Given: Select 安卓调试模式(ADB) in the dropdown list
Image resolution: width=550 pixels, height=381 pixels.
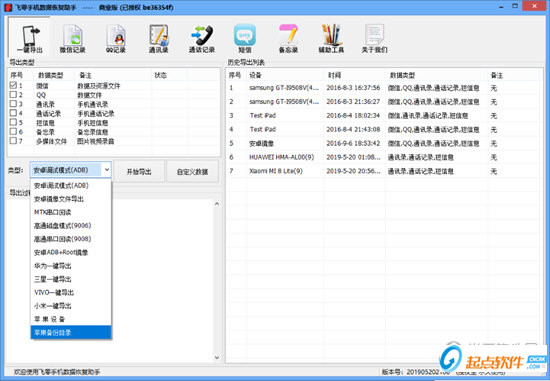Looking at the screenshot, I should pyautogui.click(x=71, y=186).
